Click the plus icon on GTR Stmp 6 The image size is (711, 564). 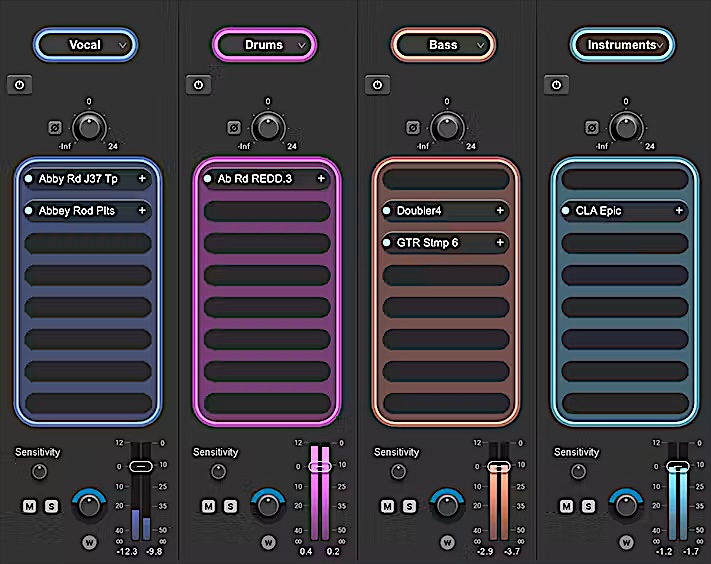pyautogui.click(x=500, y=243)
